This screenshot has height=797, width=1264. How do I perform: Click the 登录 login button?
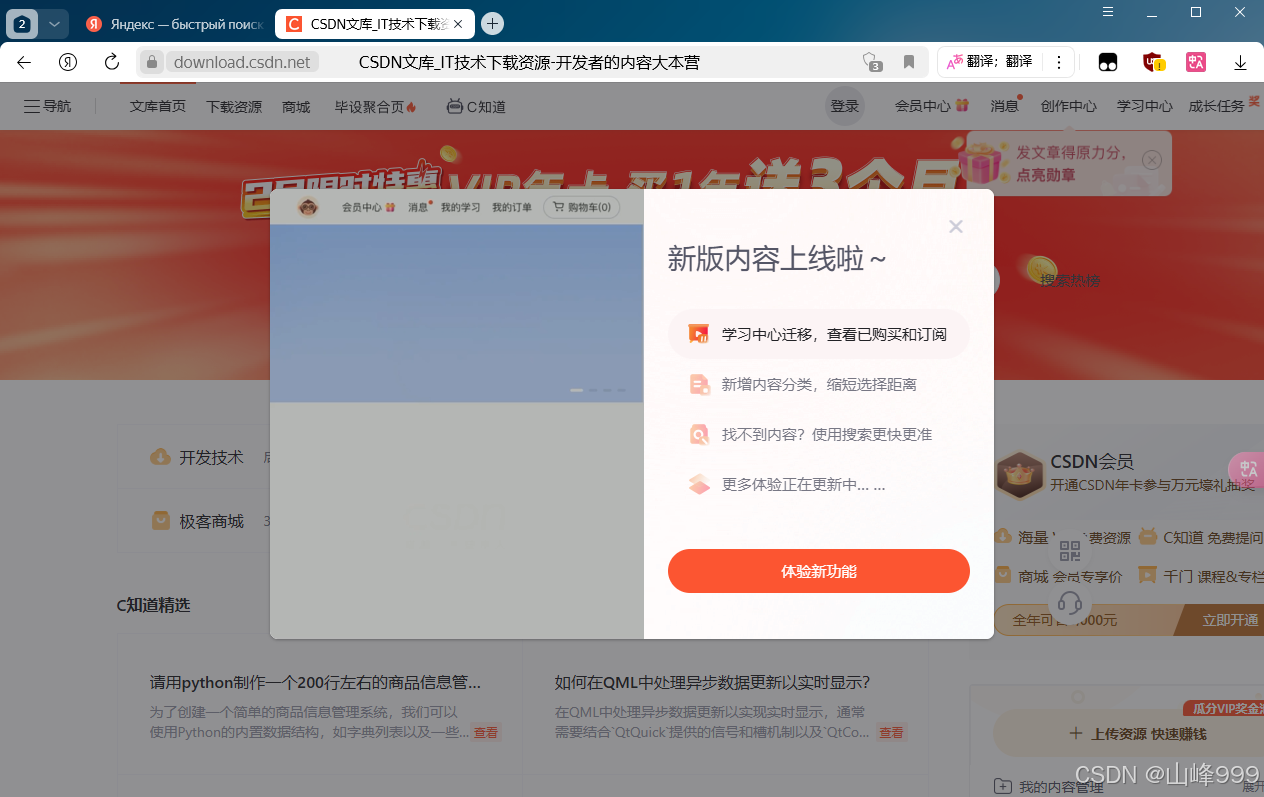845,106
